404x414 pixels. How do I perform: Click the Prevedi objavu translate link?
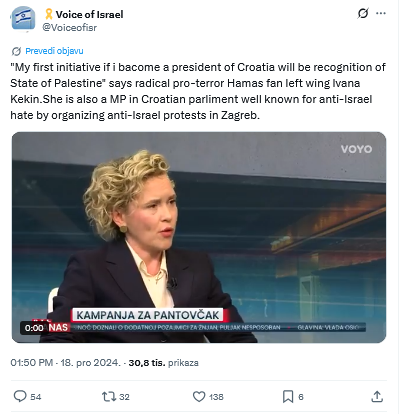coord(54,51)
